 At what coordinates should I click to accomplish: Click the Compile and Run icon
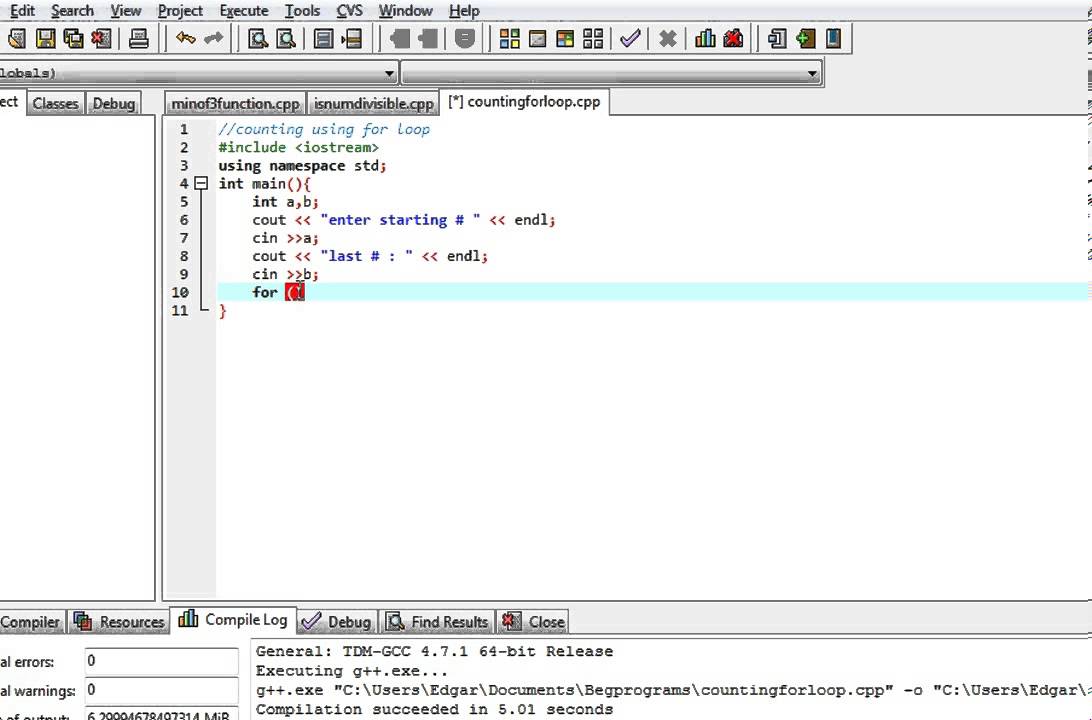pos(565,38)
